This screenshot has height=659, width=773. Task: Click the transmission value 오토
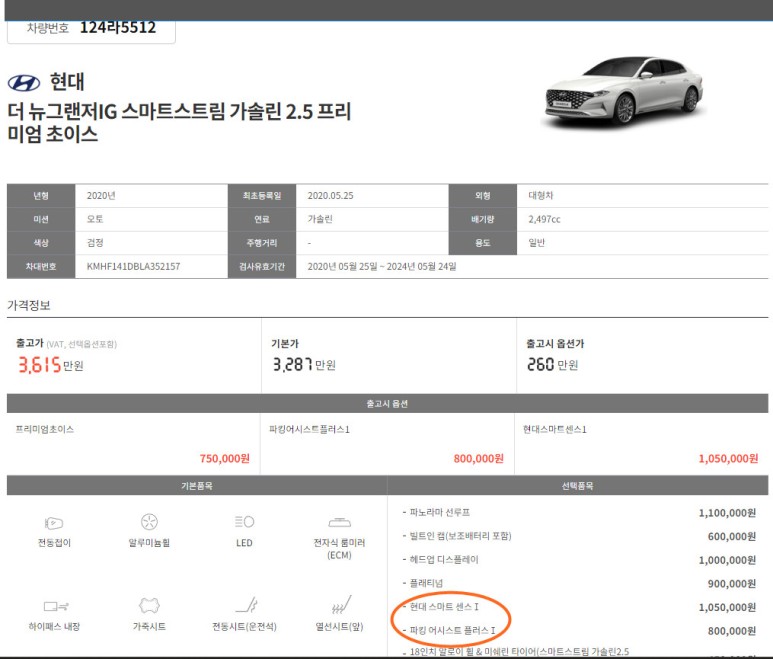pyautogui.click(x=95, y=219)
